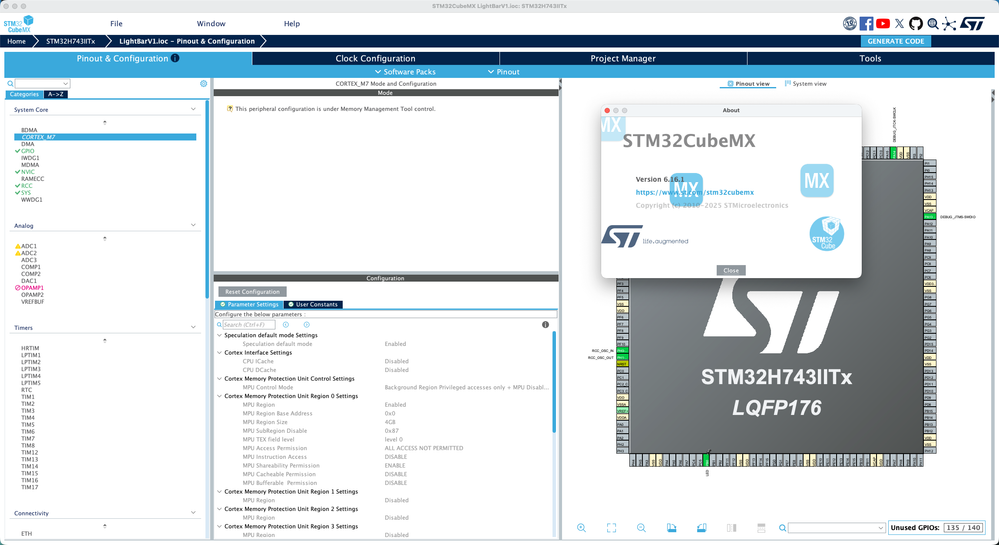Click the info icon beside Pinout & Configuration
Viewport: 999px width, 545px height.
pyautogui.click(x=175, y=58)
